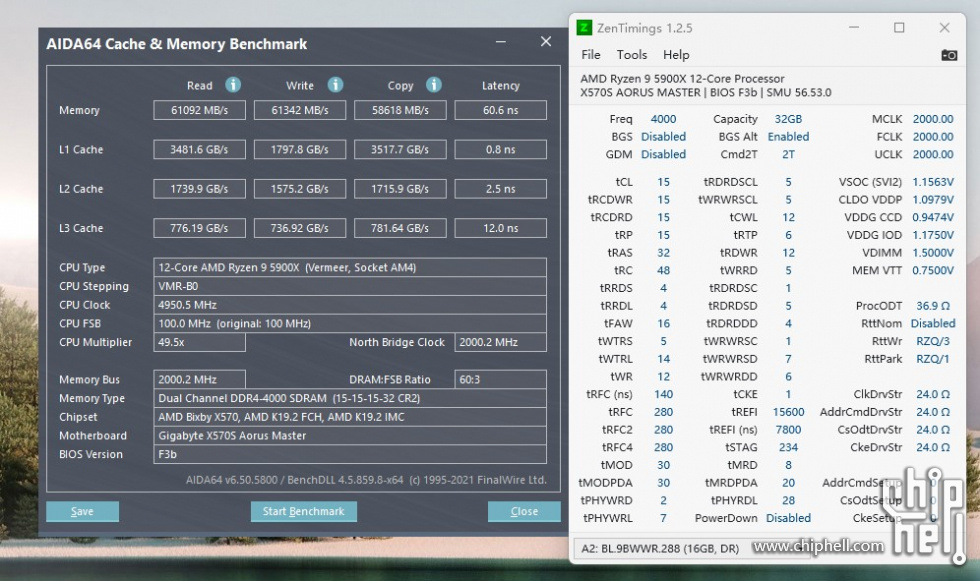The image size is (980, 581).
Task: Select L1 Cache Read 3481.6 GB/s
Action: tap(199, 149)
